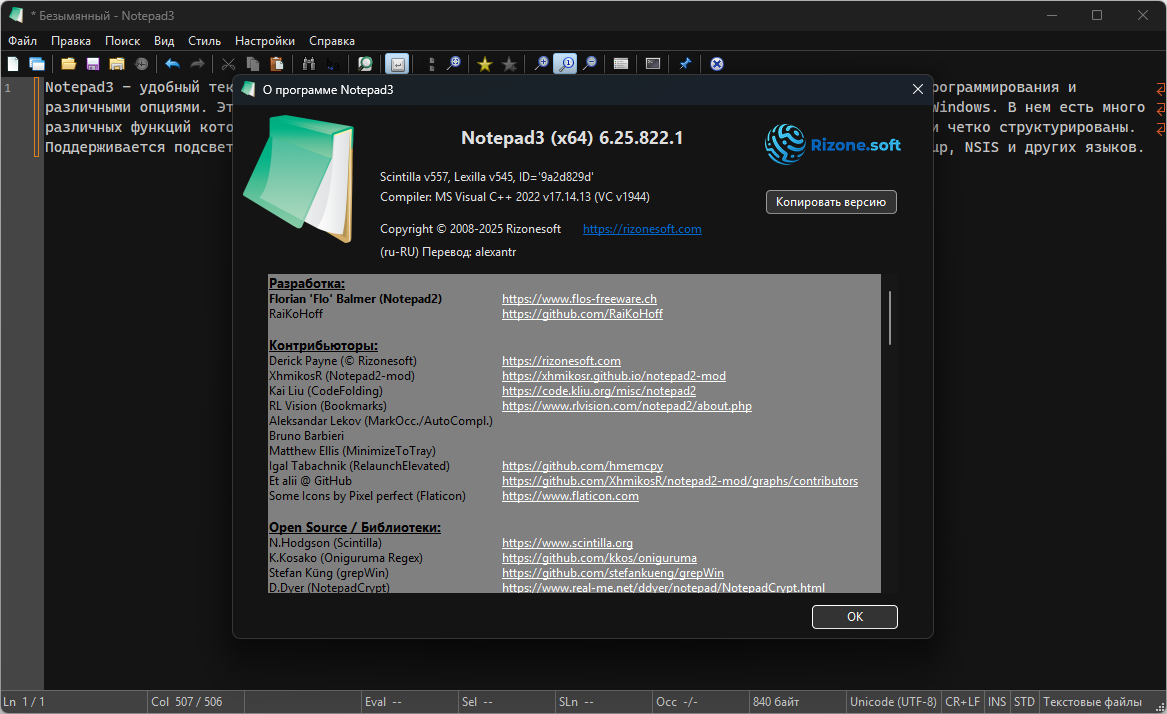Toggle INS insert mode in status bar
Screen dimensions: 1167x714
pyautogui.click(x=997, y=702)
